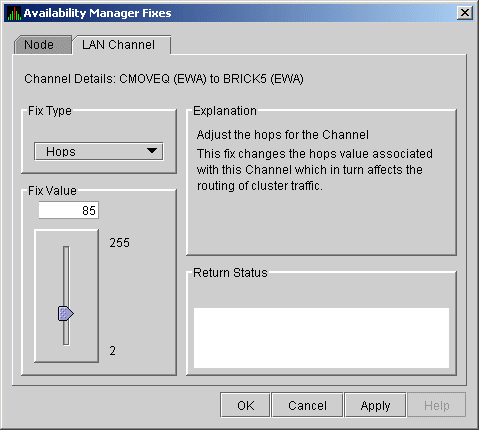Confirm the fix with the OK button
This screenshot has height=430, width=479.
point(245,405)
